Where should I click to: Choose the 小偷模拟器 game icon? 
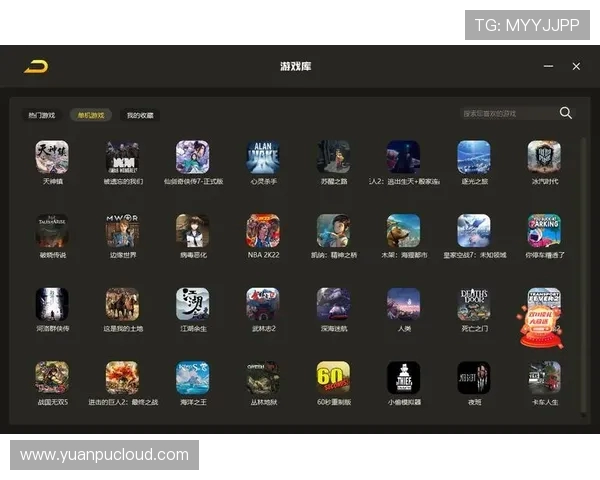pyautogui.click(x=404, y=378)
